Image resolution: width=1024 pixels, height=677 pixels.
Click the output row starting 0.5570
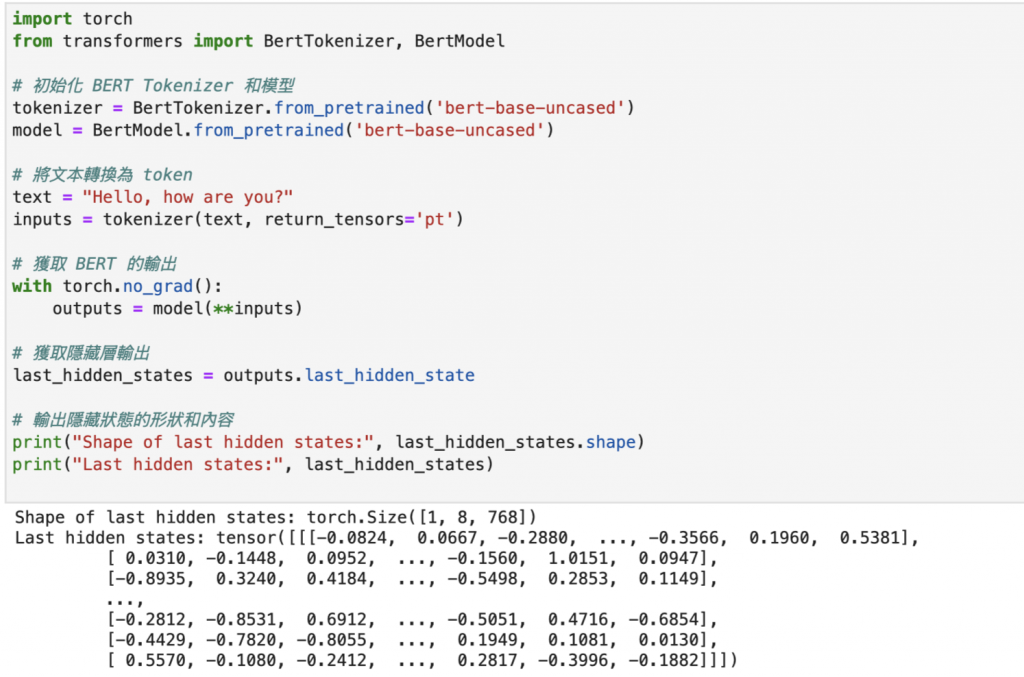(423, 660)
